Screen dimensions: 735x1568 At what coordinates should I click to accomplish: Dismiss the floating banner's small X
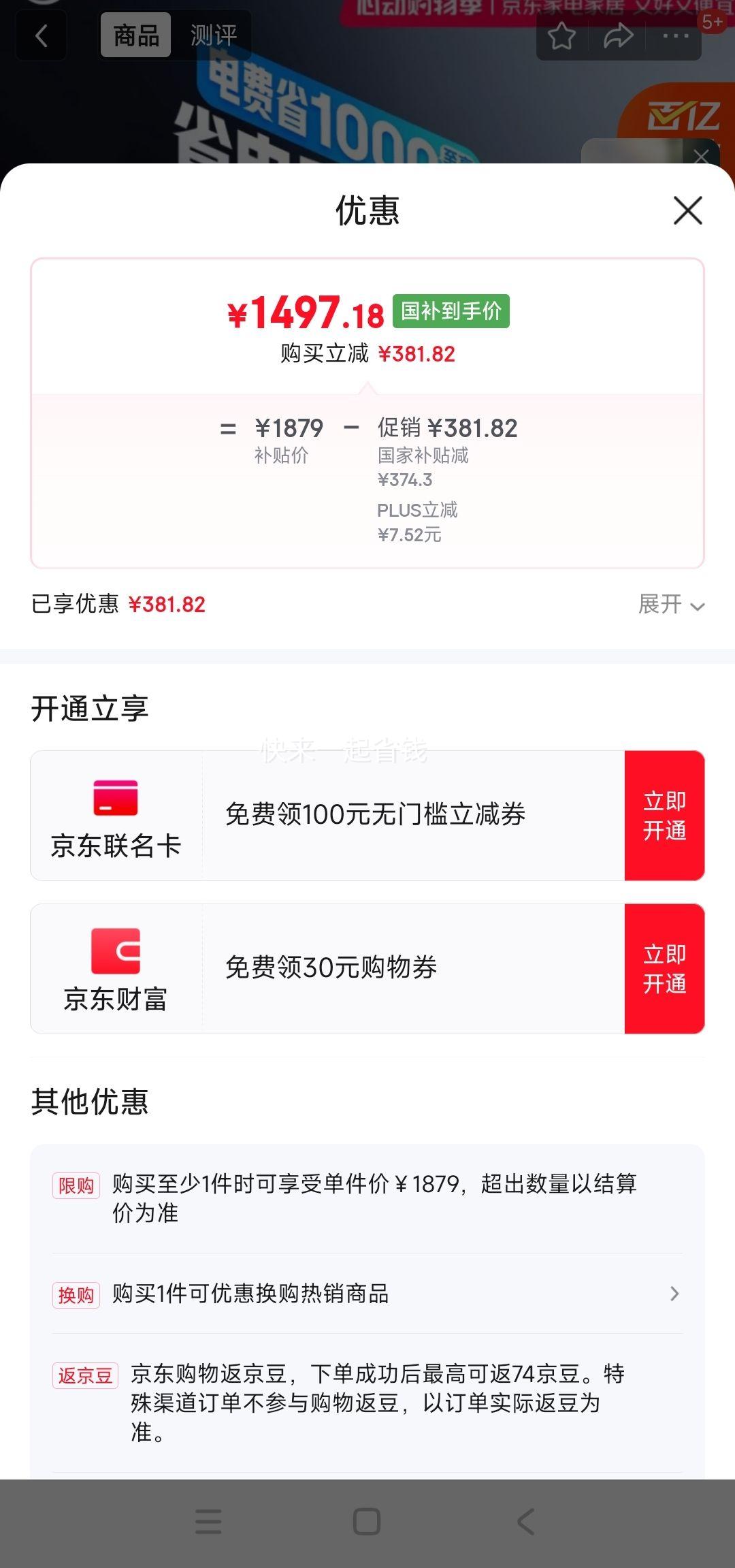click(x=702, y=157)
